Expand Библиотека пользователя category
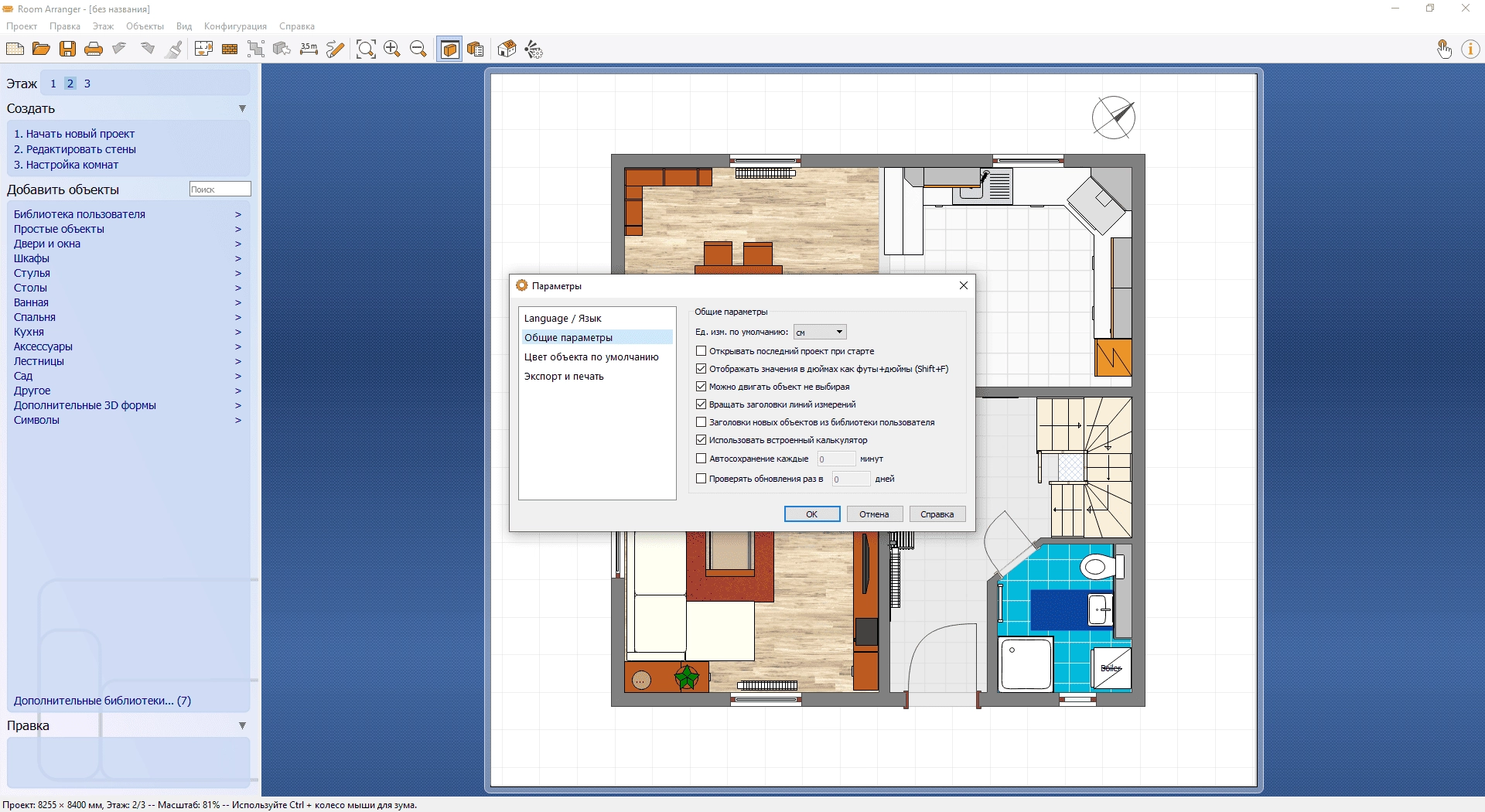The width and height of the screenshot is (1485, 812). (128, 214)
